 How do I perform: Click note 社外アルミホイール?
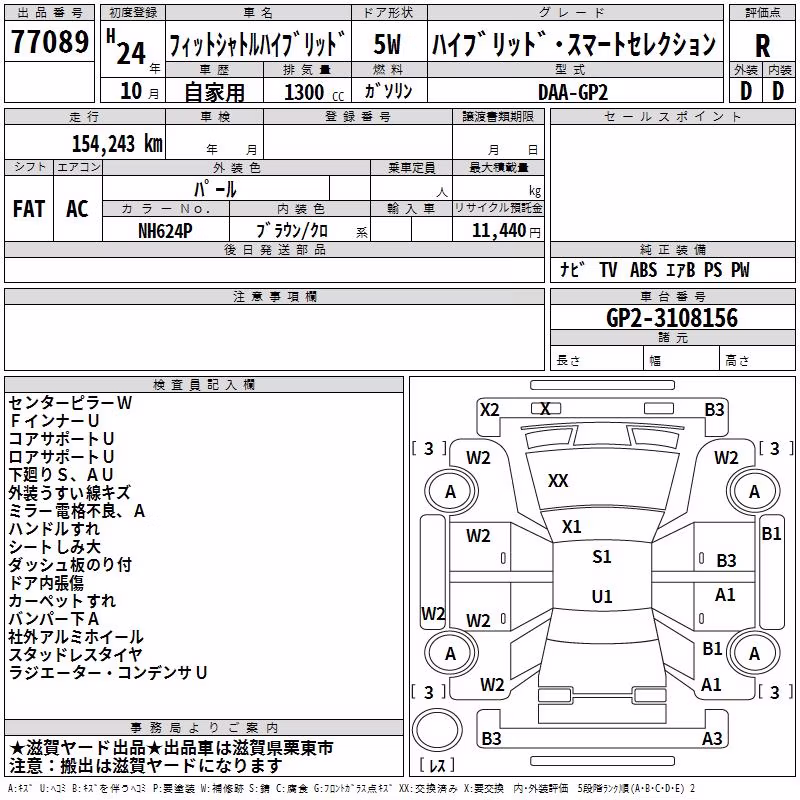pyautogui.click(x=76, y=636)
